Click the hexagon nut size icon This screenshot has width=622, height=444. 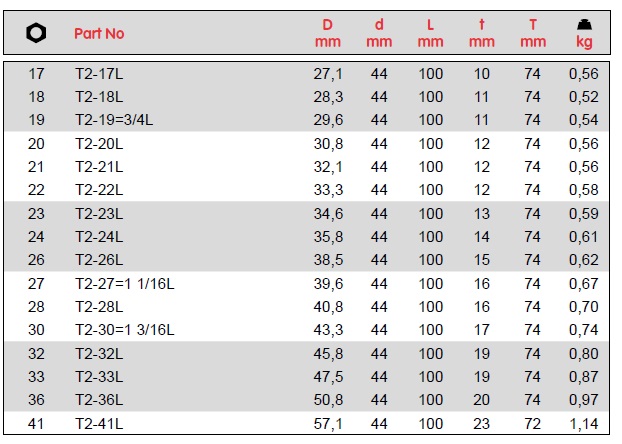[x=36, y=33]
